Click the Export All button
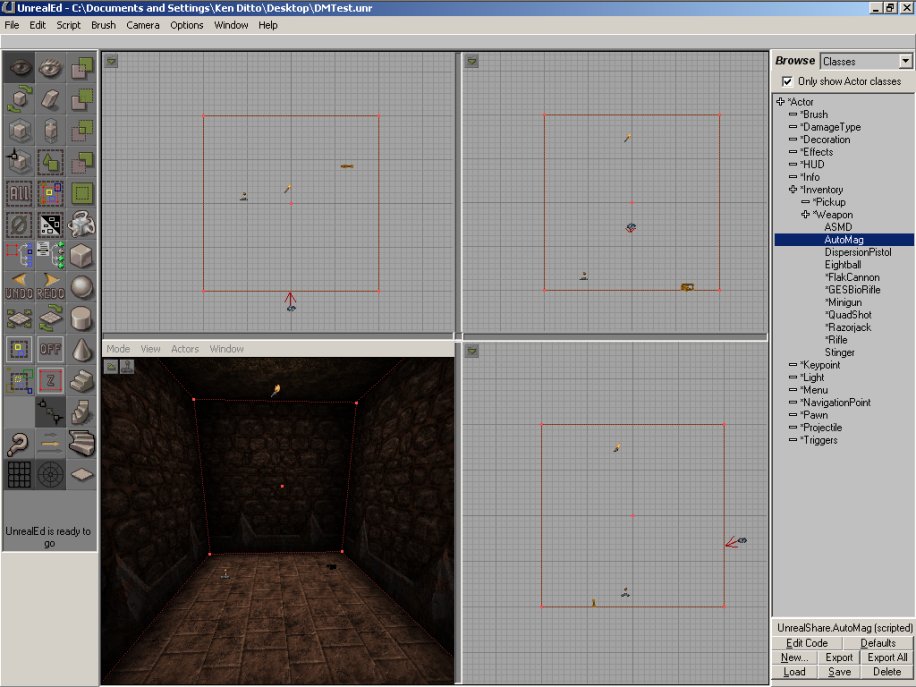 [x=887, y=657]
